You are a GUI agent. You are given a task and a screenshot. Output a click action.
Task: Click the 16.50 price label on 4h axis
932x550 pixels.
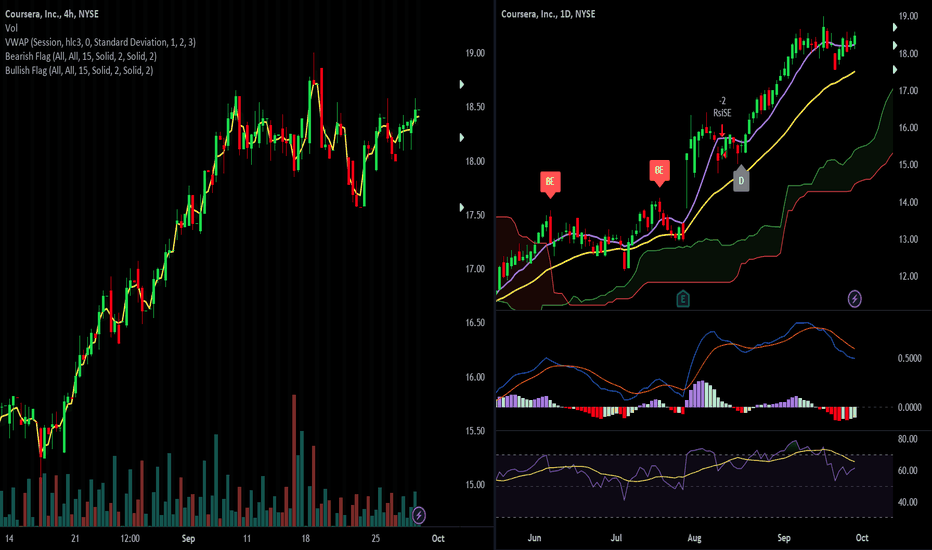point(475,323)
